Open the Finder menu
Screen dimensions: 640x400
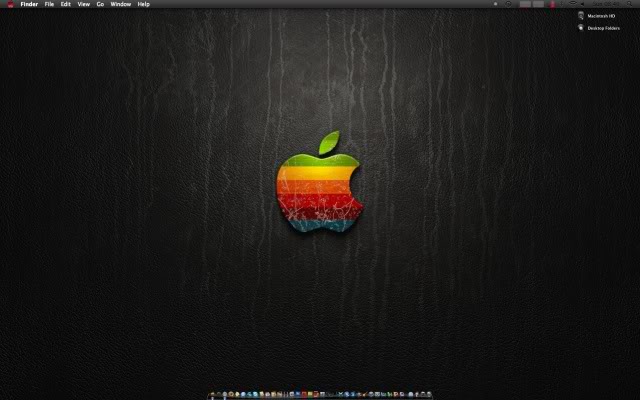coord(29,4)
